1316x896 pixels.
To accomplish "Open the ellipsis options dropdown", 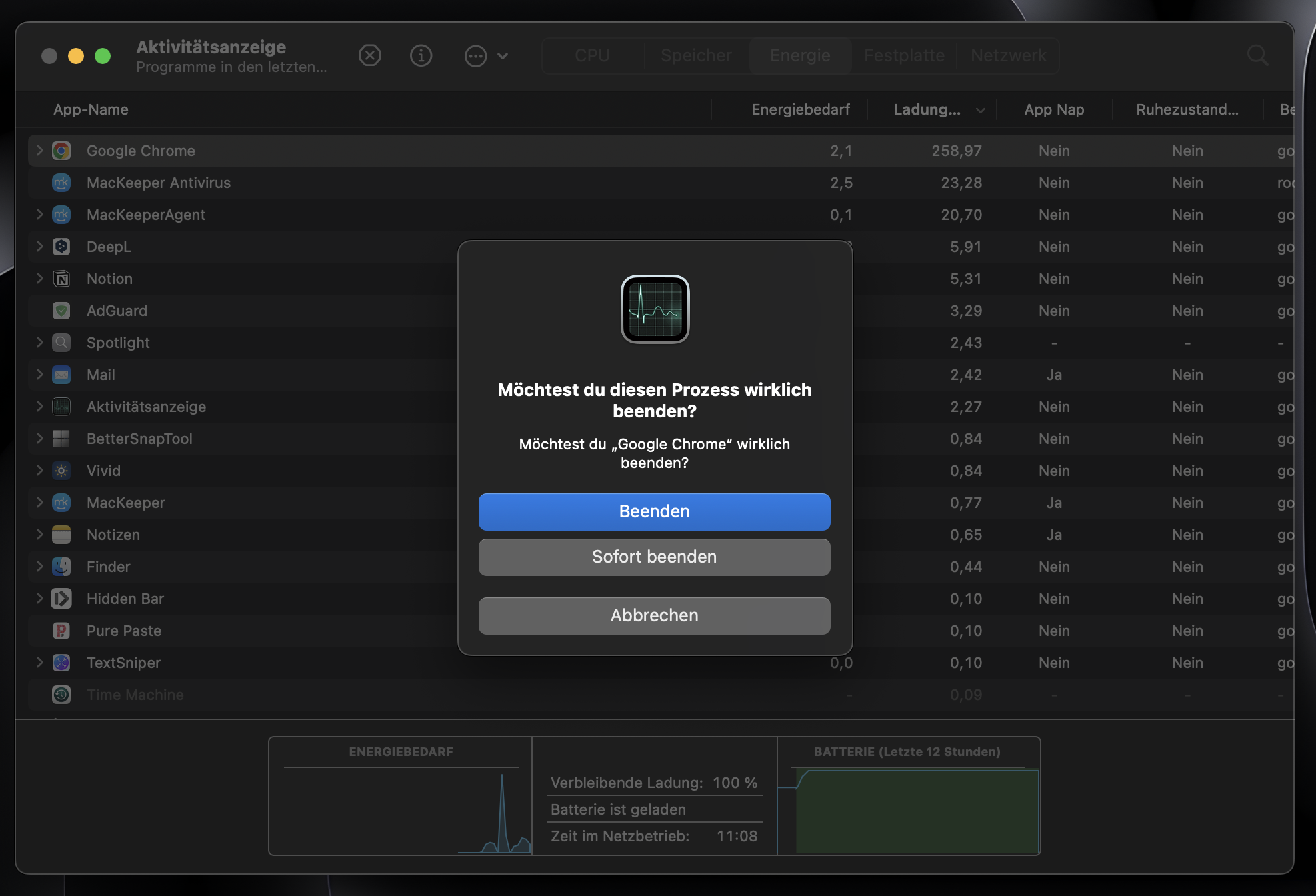I will click(475, 55).
